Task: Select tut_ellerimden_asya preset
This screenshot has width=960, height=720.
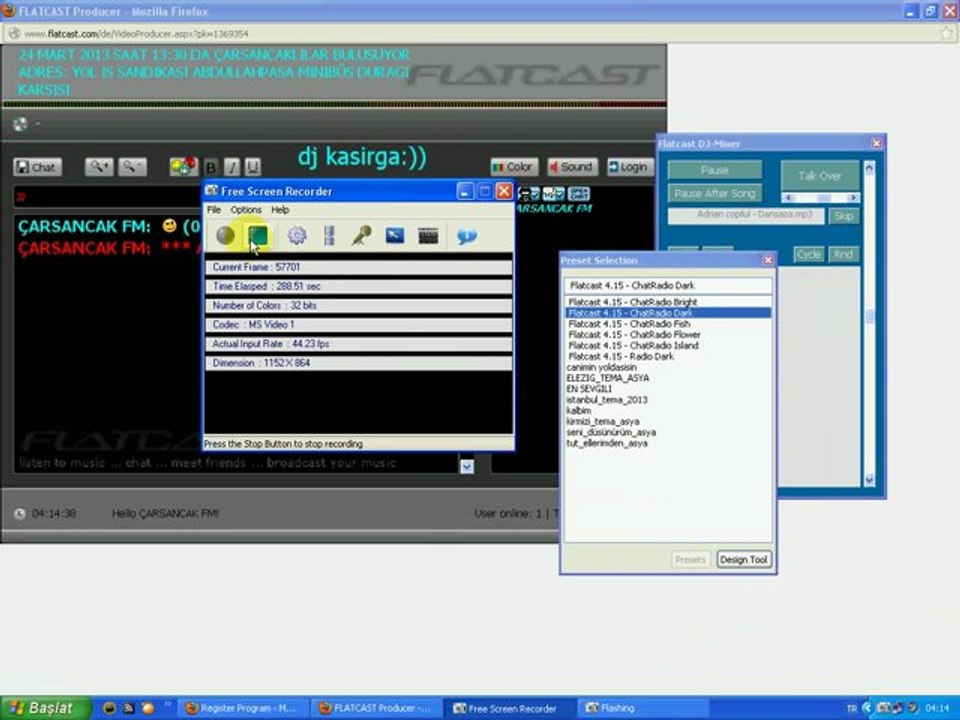Action: [x=667, y=443]
